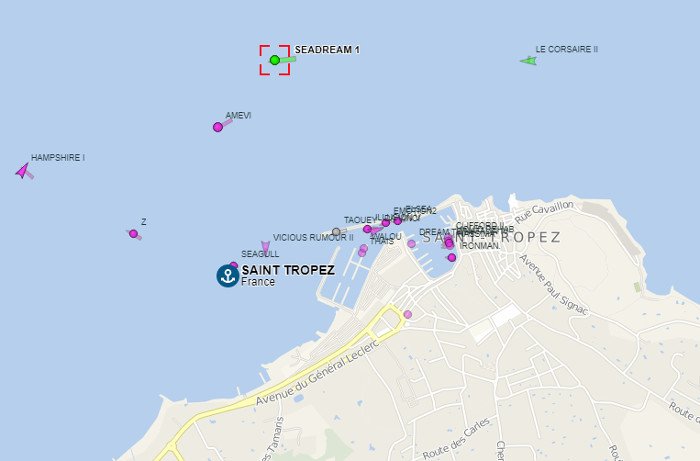This screenshot has width=700, height=461.
Task: Select the AMEVI magenta vessel marker
Action: [218, 127]
